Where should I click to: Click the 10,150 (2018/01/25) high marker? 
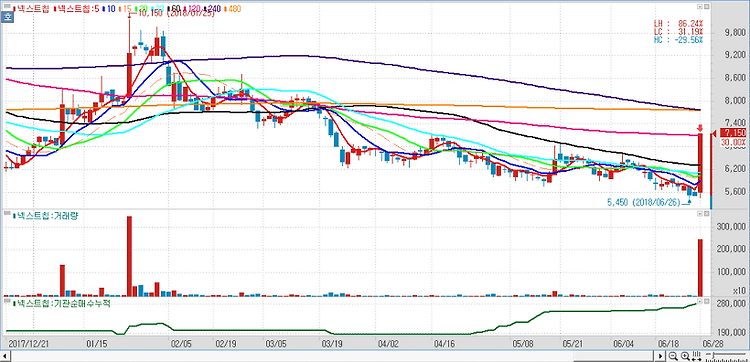176,13
